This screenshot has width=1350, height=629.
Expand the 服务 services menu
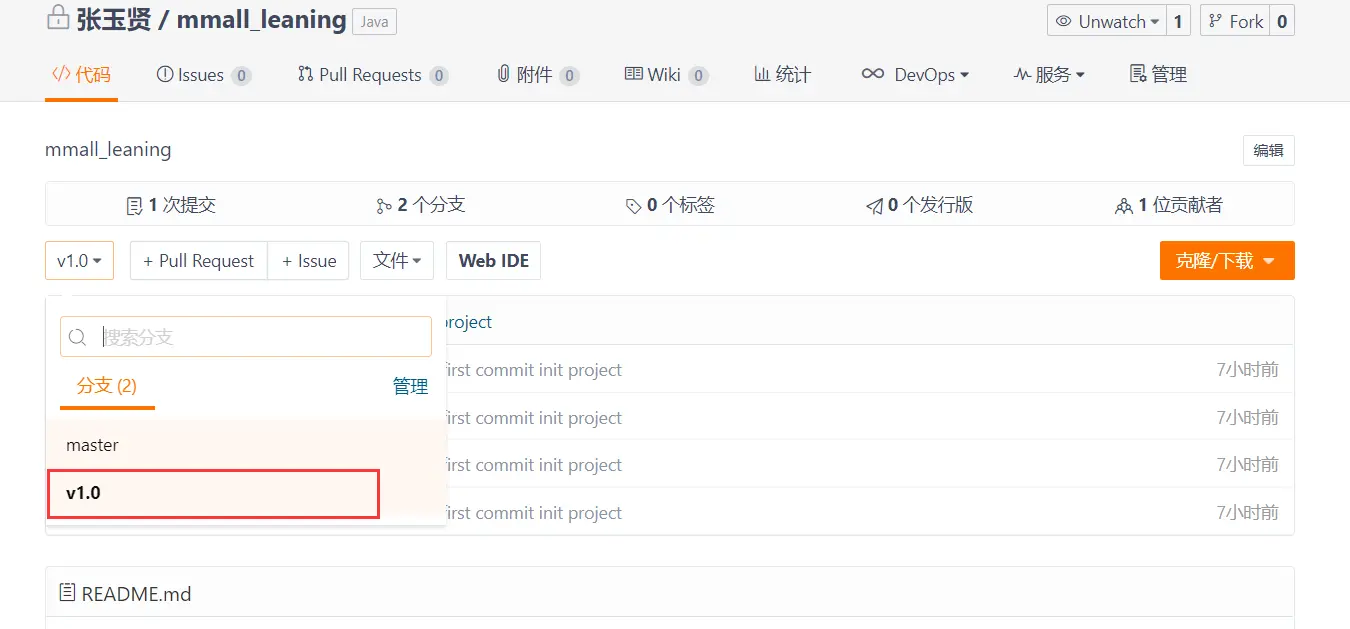pos(1049,75)
